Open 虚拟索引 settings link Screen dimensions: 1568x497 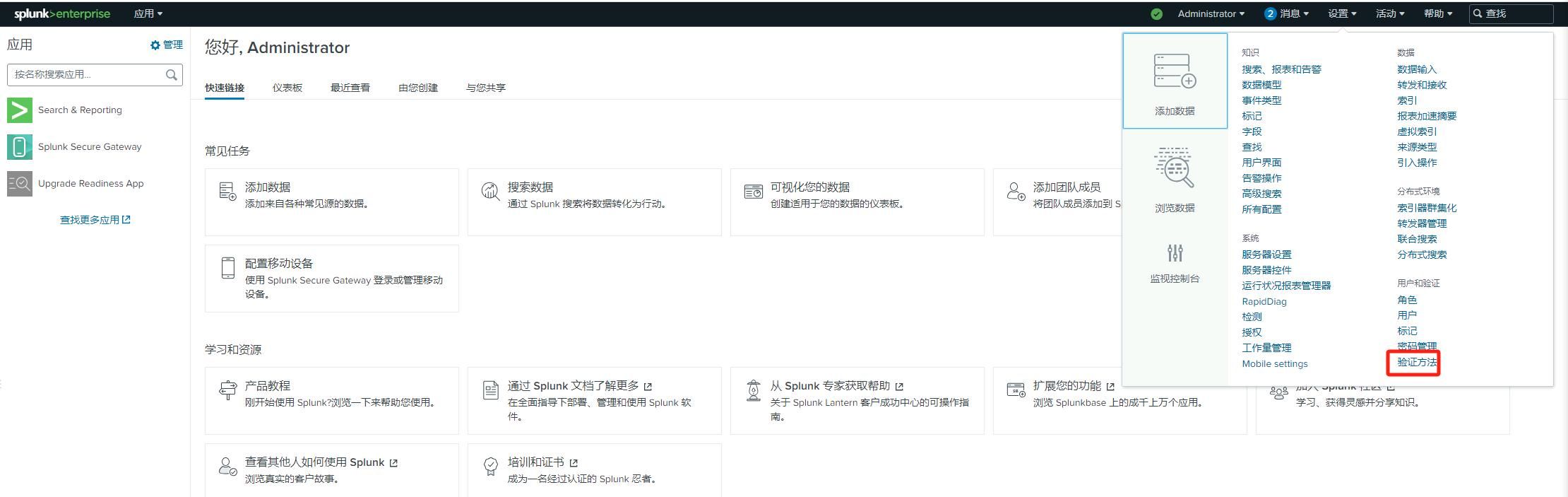pos(1417,131)
